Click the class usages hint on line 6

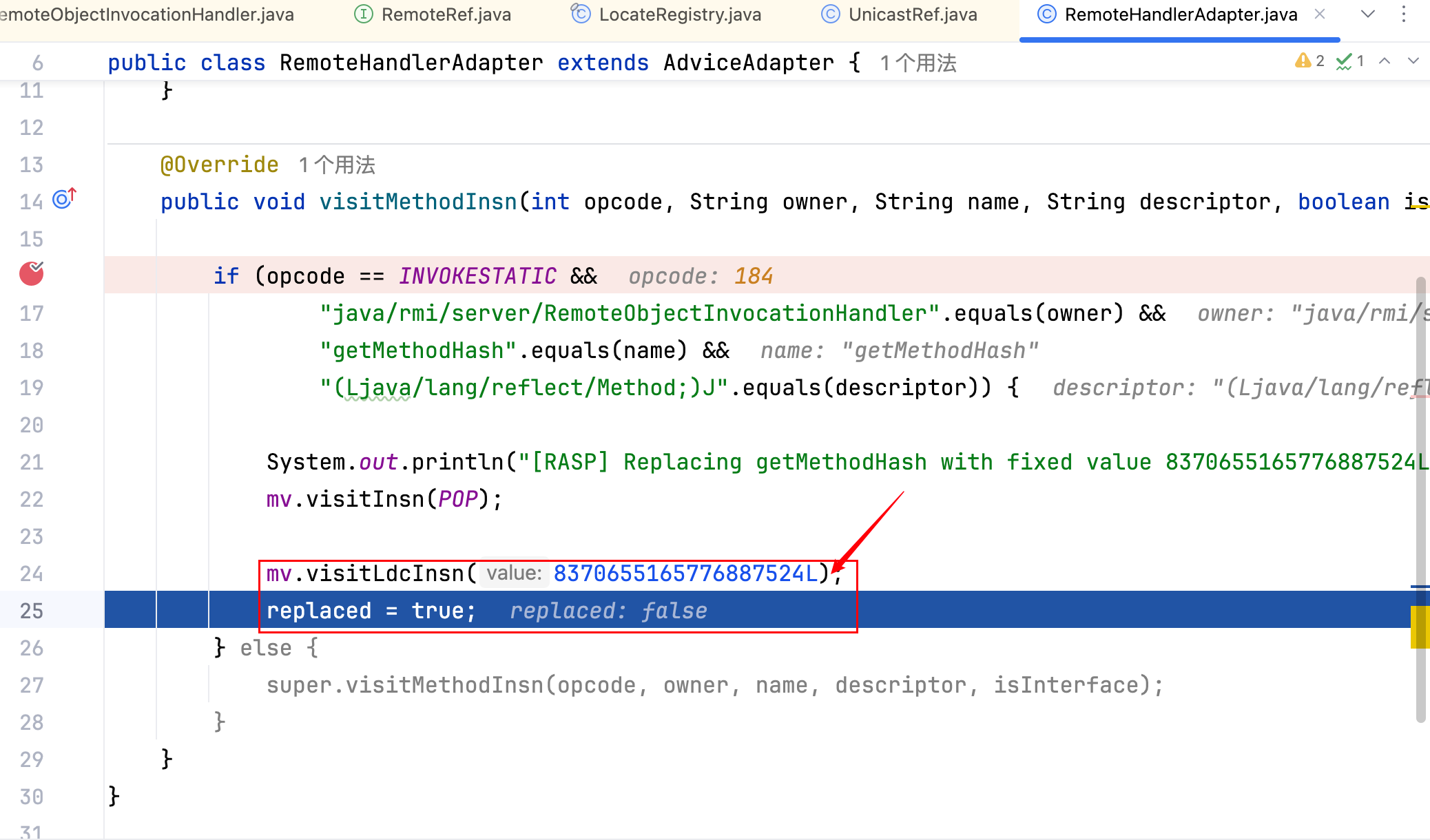coord(918,63)
